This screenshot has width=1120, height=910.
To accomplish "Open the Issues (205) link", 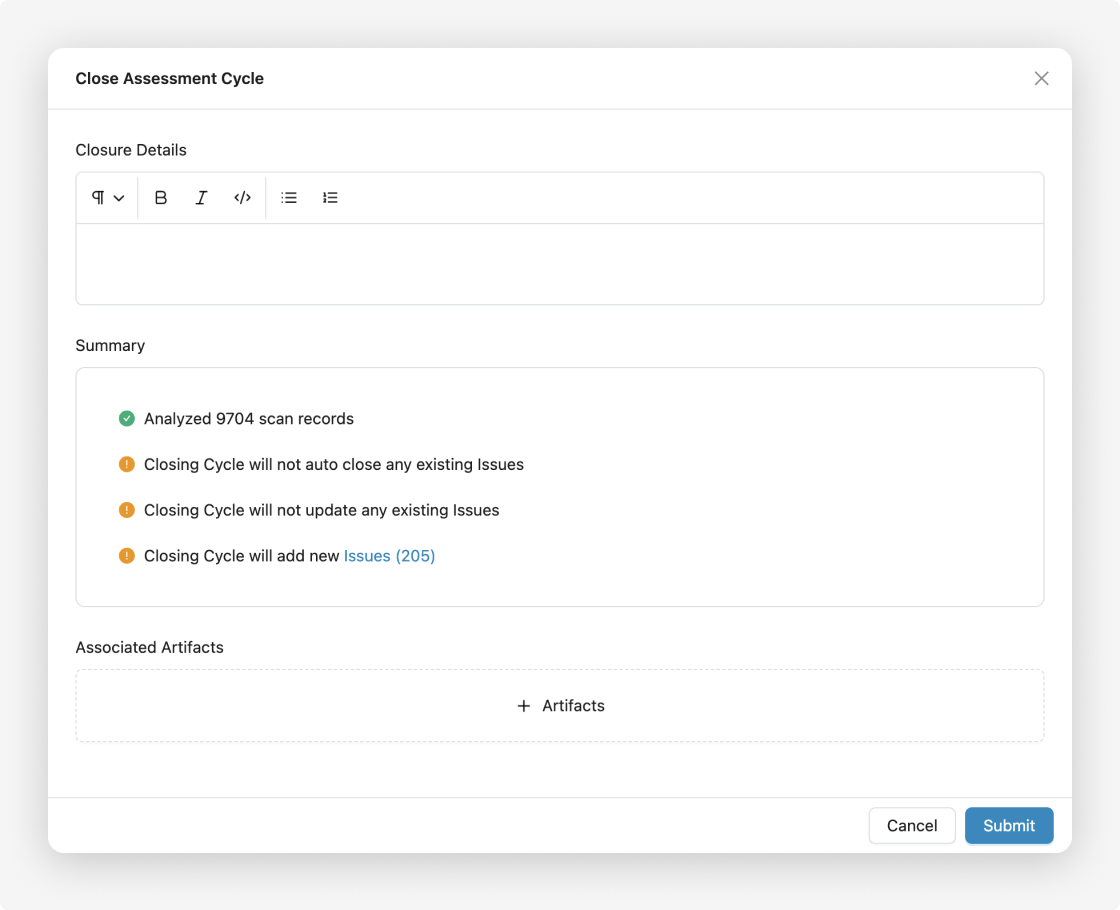I will point(389,556).
